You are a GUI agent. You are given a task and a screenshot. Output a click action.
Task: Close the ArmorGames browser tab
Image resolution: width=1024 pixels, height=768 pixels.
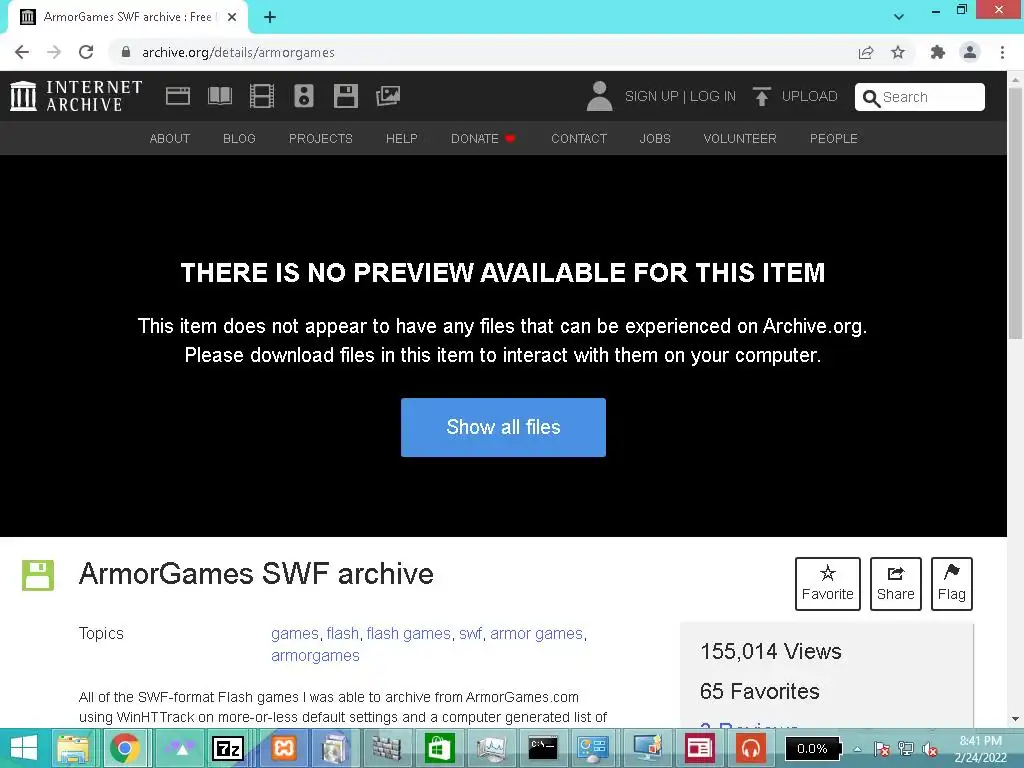(x=232, y=18)
